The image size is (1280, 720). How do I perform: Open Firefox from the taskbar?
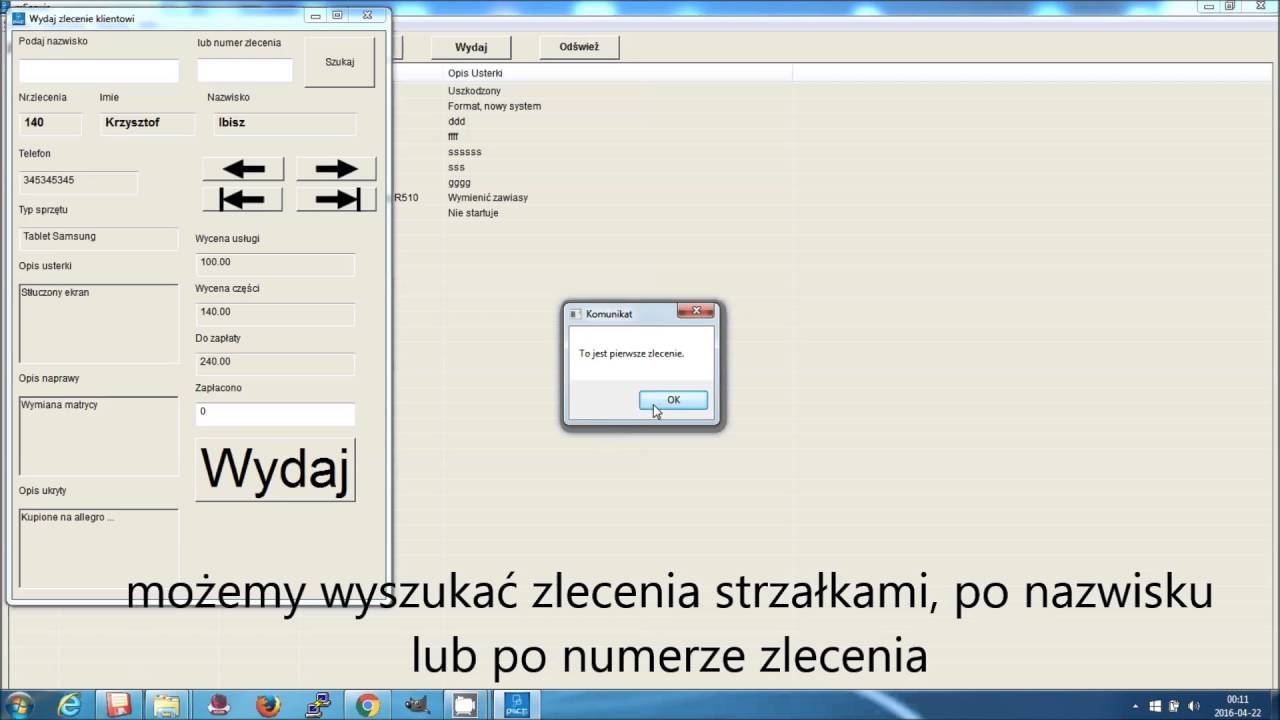pos(268,705)
